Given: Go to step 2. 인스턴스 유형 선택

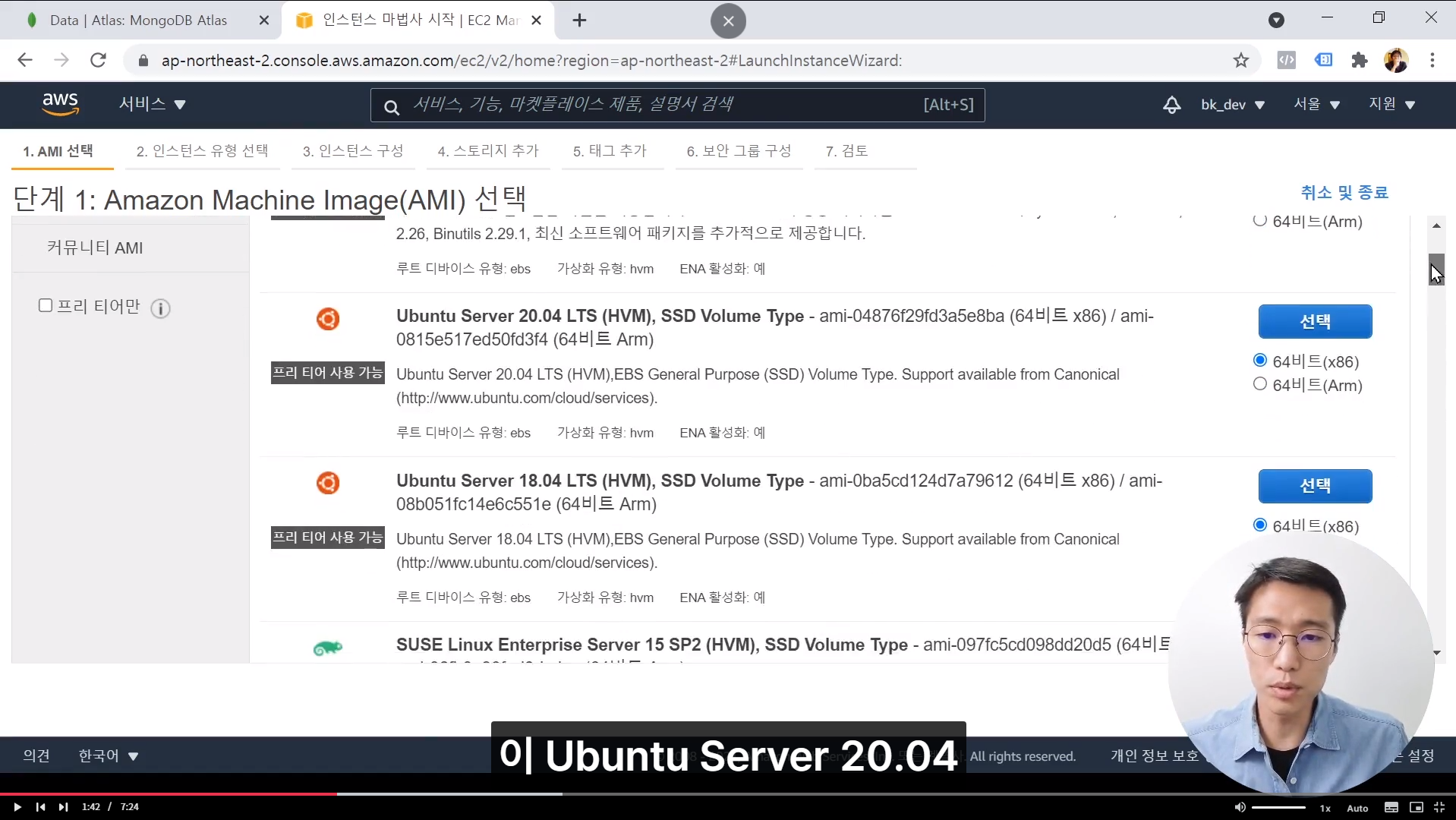Looking at the screenshot, I should tap(202, 151).
